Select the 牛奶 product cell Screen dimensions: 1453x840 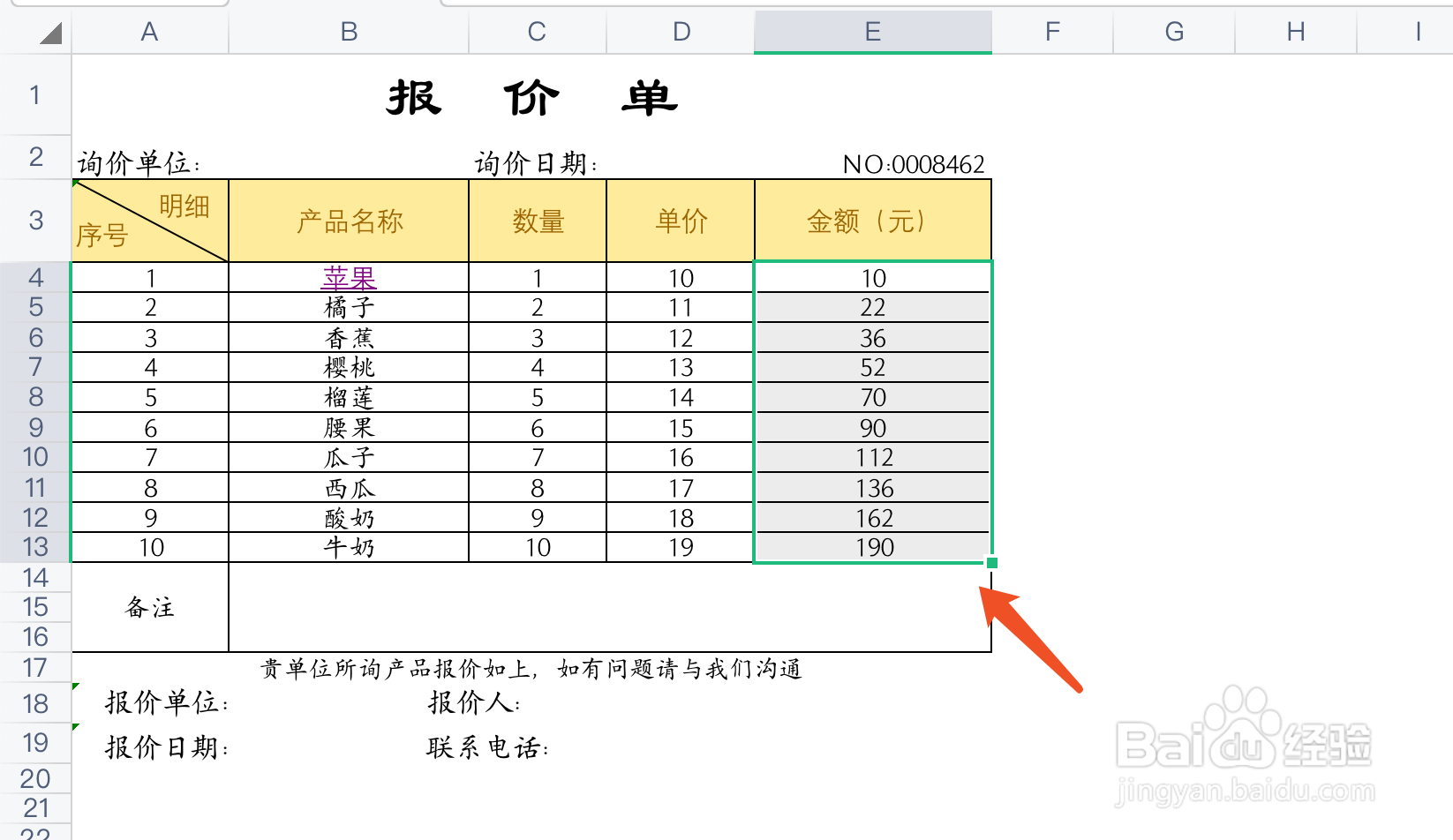(x=348, y=547)
